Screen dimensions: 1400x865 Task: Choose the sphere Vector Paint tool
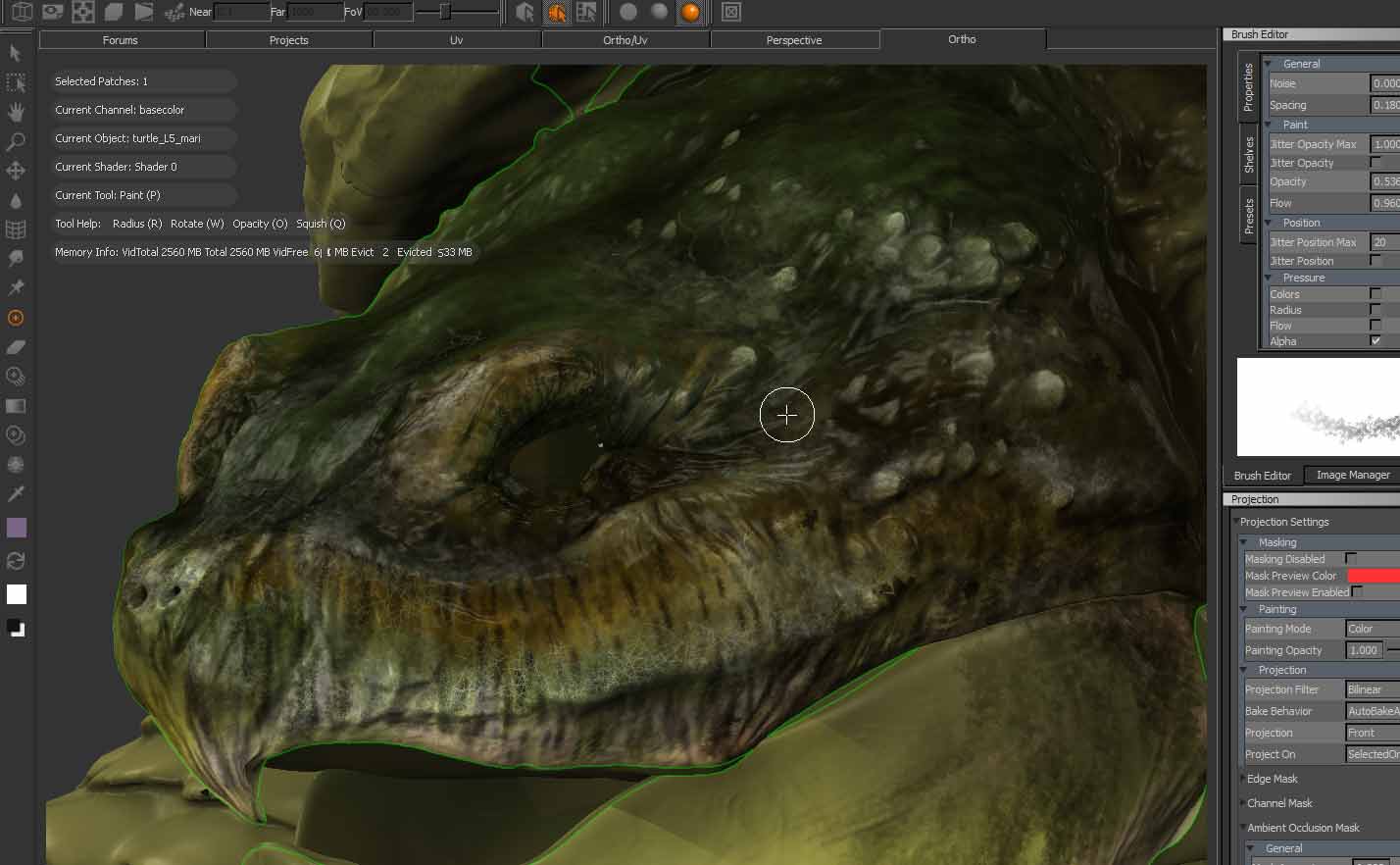click(x=16, y=465)
